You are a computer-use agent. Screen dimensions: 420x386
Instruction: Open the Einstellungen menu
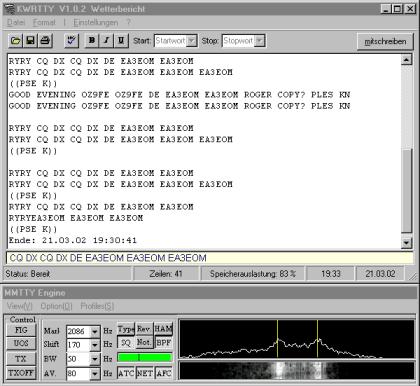[x=96, y=22]
